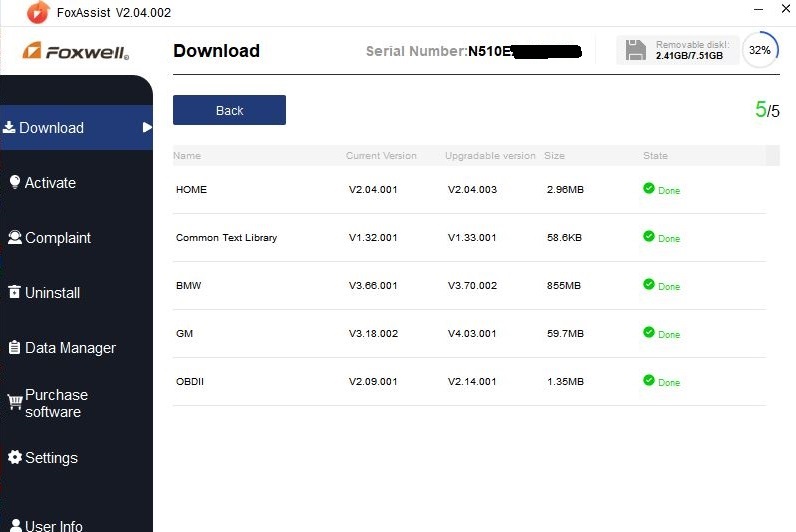Click the green check icon for OBDII

click(x=648, y=380)
